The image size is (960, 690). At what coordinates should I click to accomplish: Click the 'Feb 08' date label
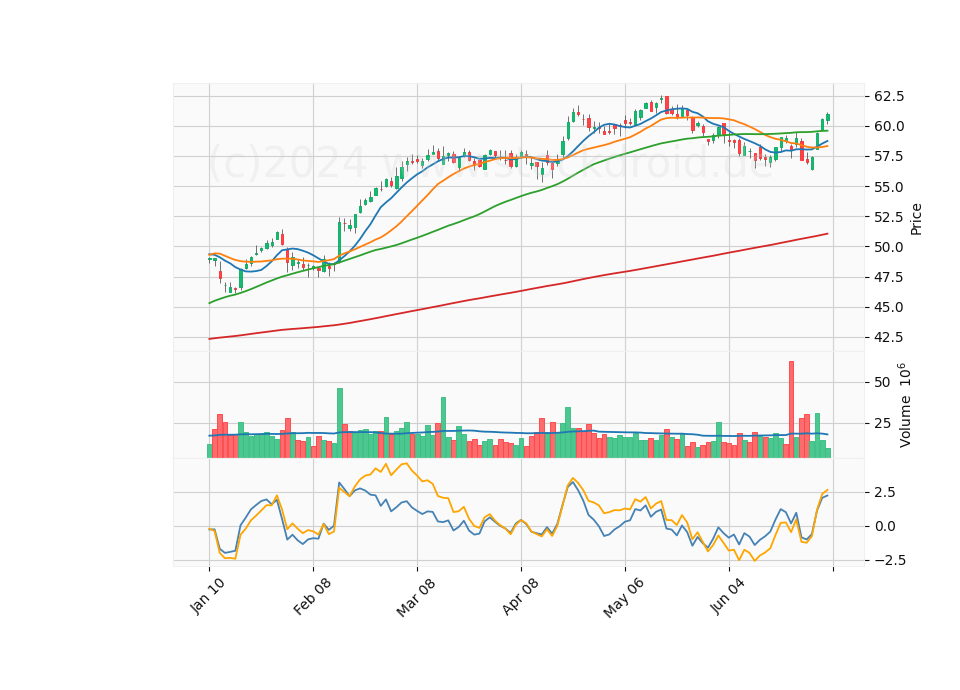pyautogui.click(x=312, y=596)
